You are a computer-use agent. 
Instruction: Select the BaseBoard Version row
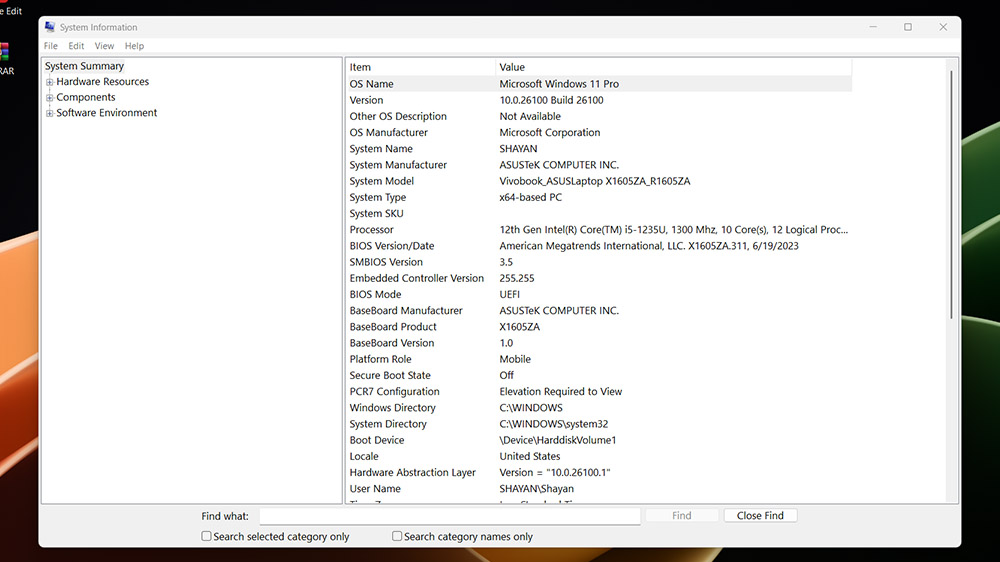click(x=599, y=343)
